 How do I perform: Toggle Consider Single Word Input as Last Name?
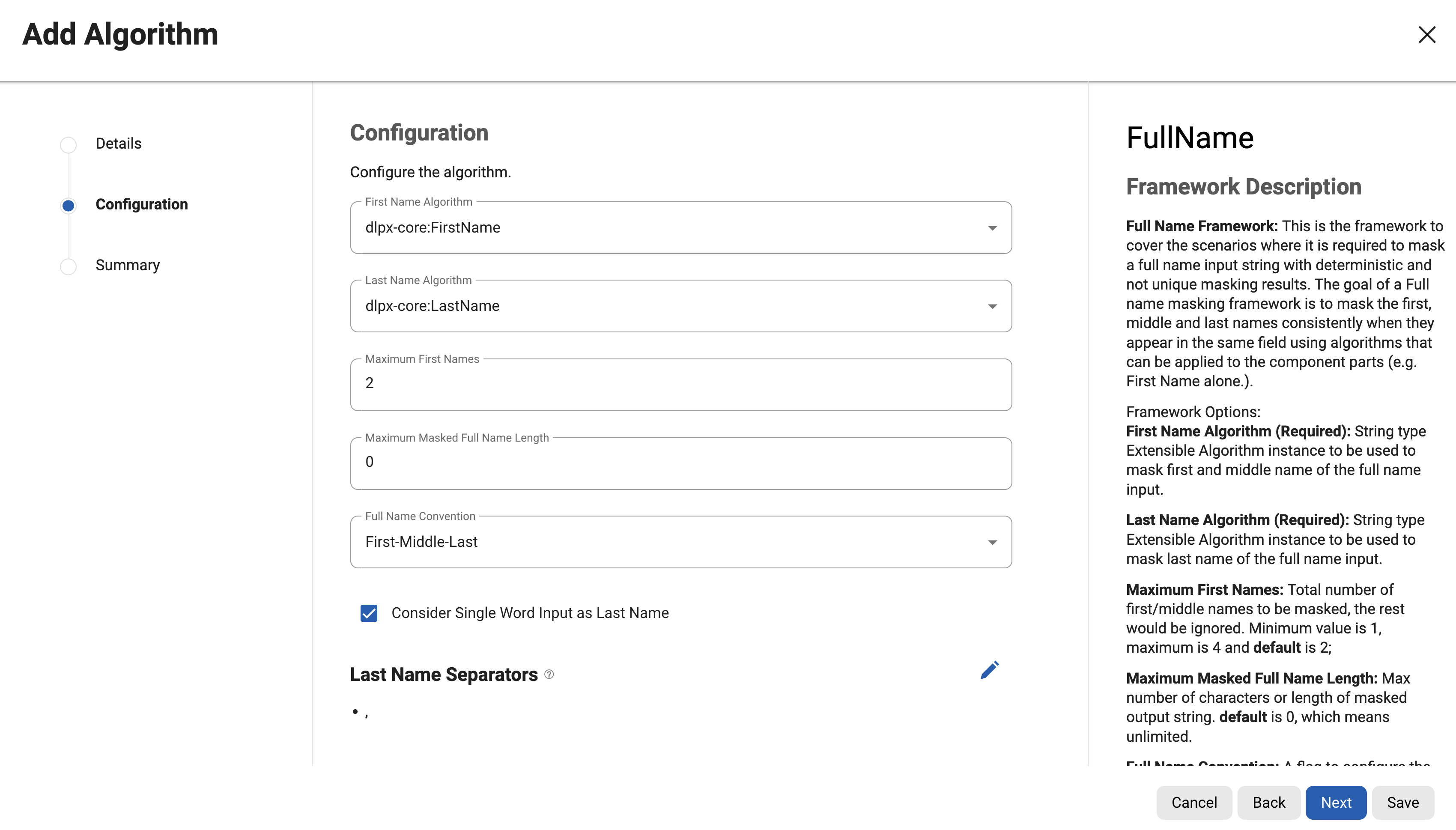click(369, 613)
